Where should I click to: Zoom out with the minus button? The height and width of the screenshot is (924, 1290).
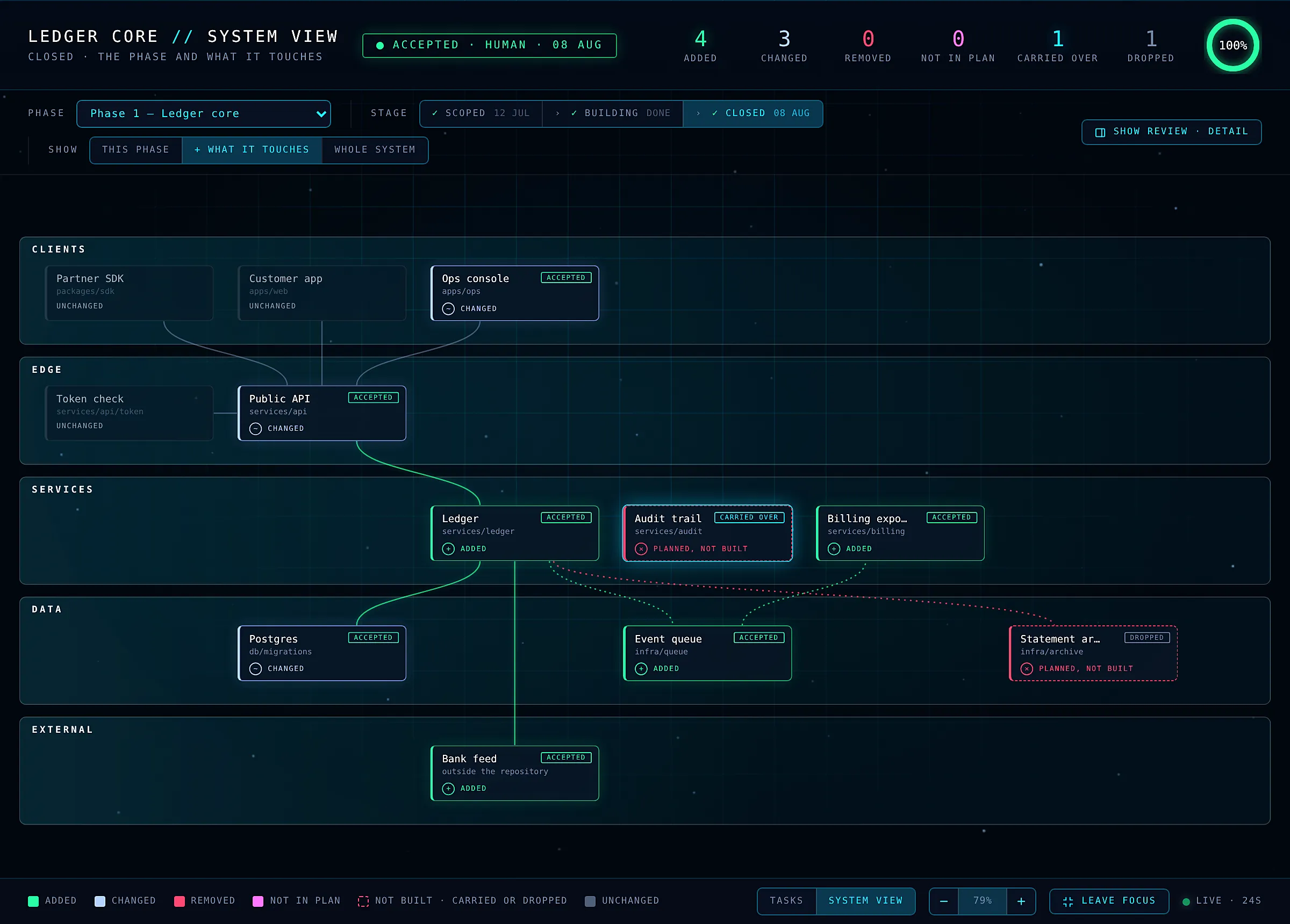tap(944, 901)
